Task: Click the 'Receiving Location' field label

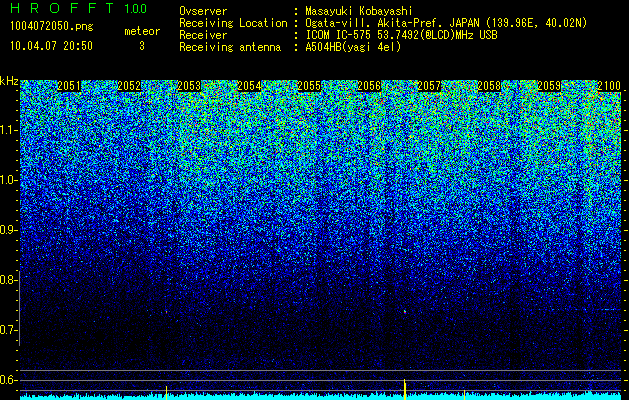Action: click(x=233, y=23)
